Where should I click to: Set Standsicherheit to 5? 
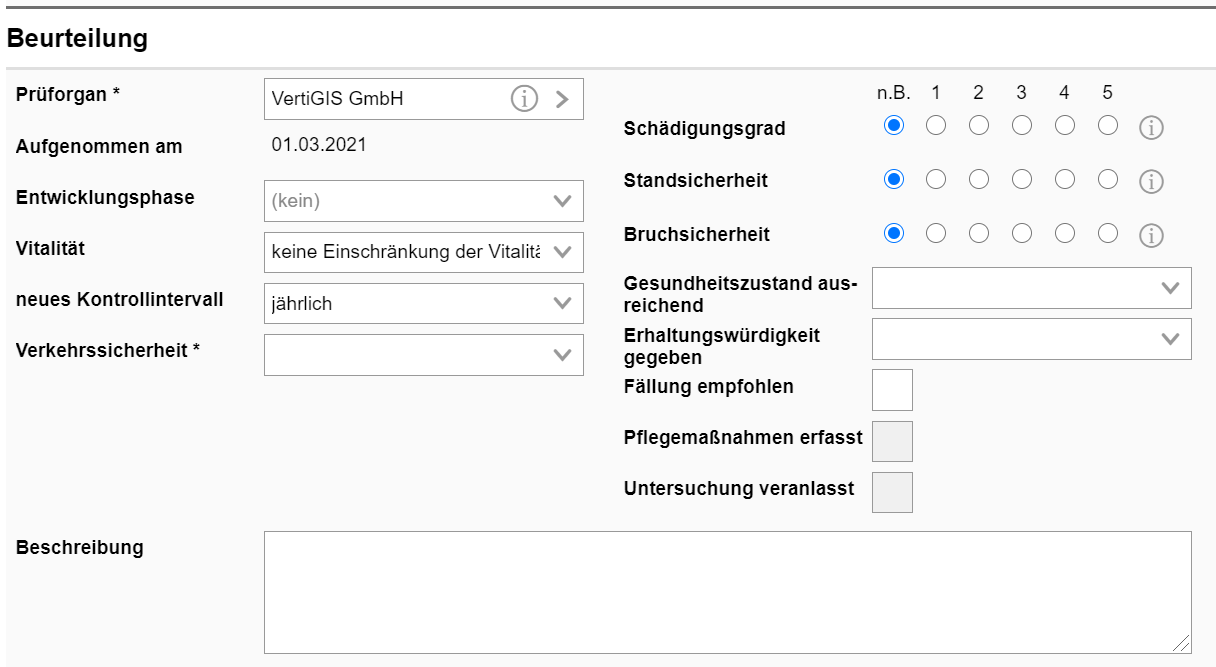(x=1108, y=179)
